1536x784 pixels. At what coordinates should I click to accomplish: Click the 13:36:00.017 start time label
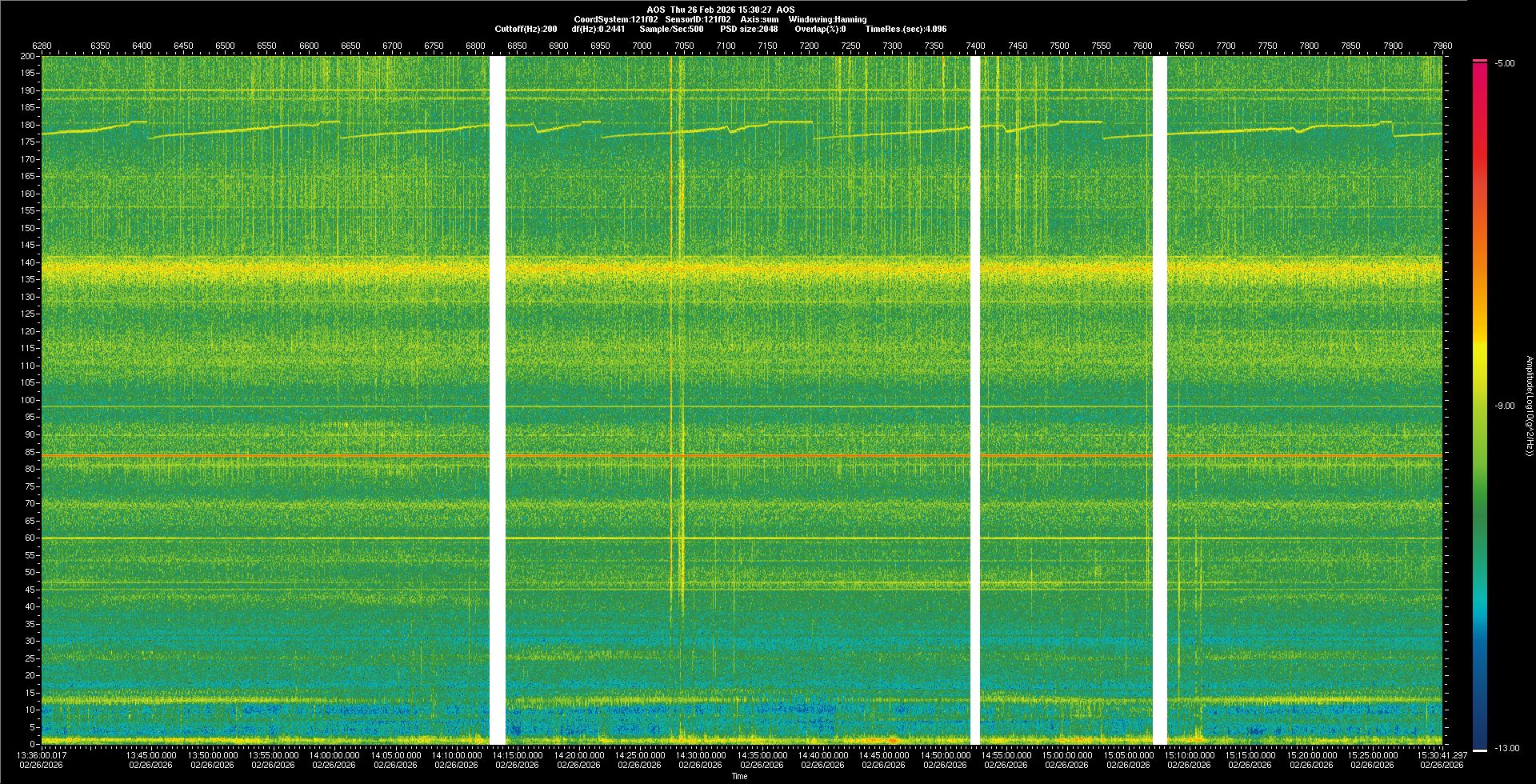(x=42, y=755)
